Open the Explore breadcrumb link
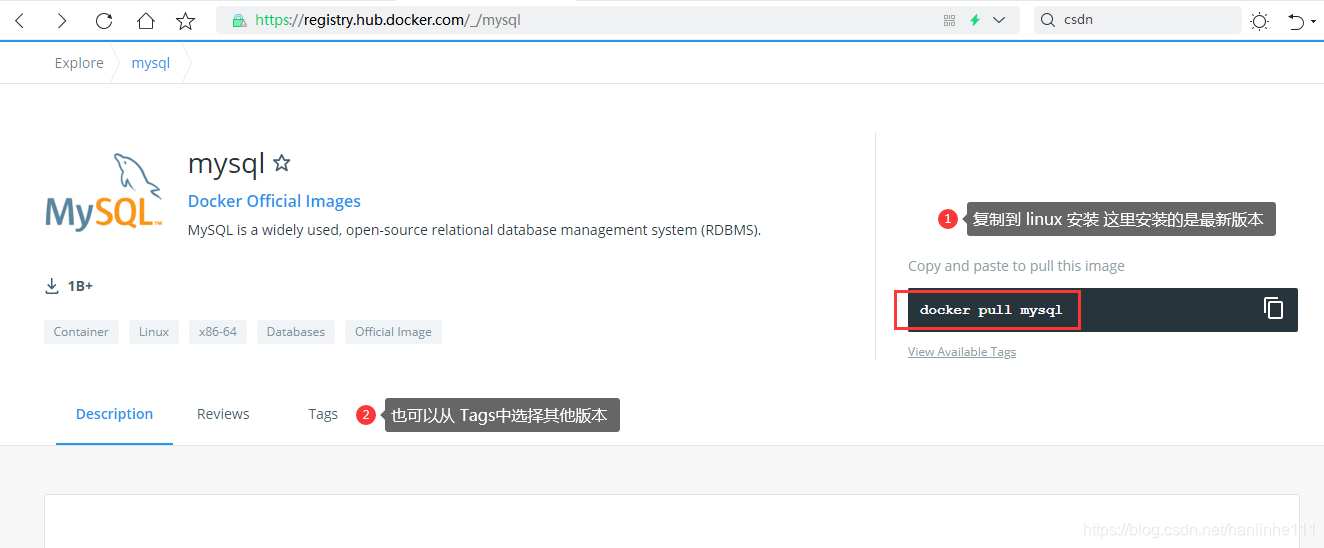Viewport: 1324px width, 548px height. pos(79,63)
